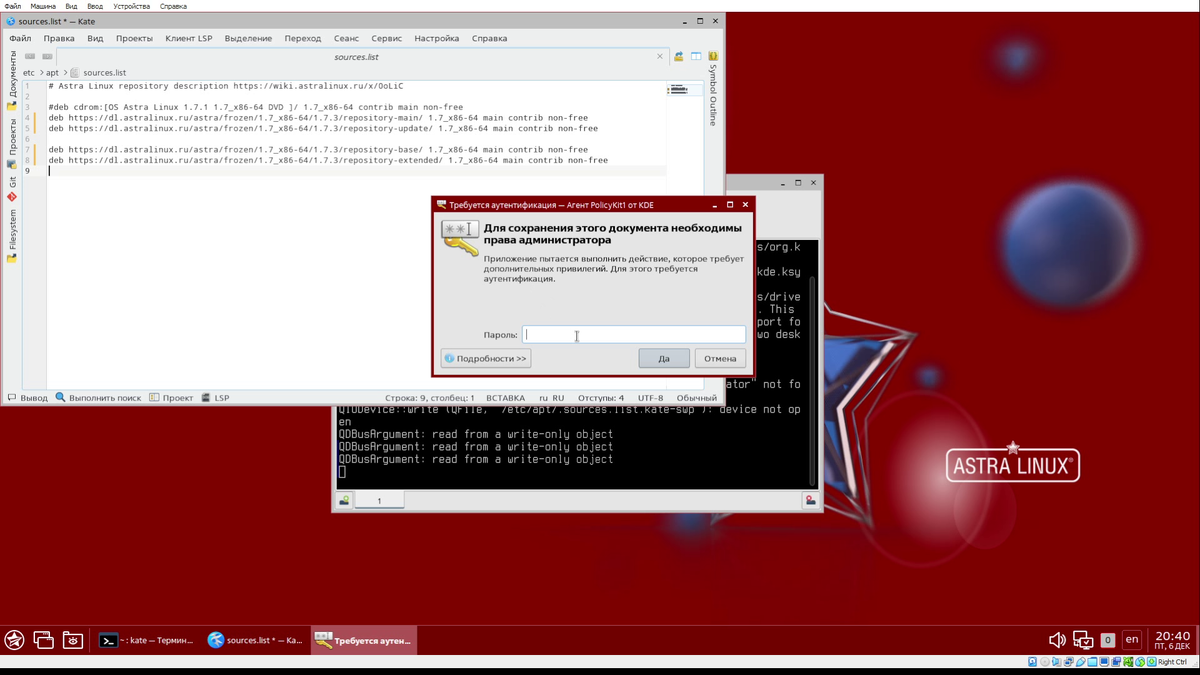The width and height of the screenshot is (1200, 675).
Task: Open the Проекты side panel in Kate
Action: (12, 143)
